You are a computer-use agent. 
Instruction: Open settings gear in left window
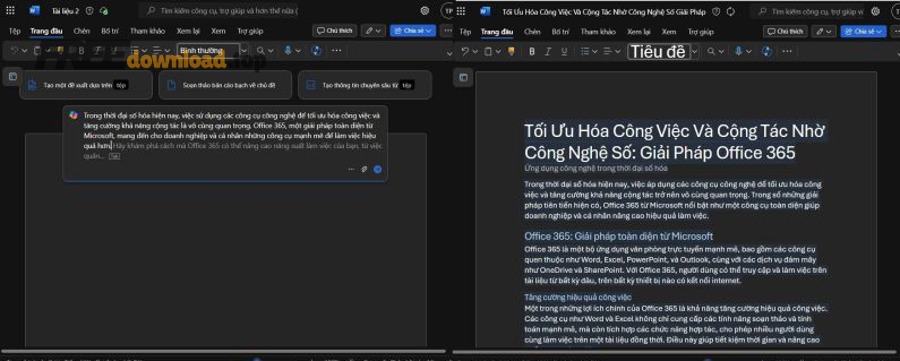pyautogui.click(x=425, y=10)
